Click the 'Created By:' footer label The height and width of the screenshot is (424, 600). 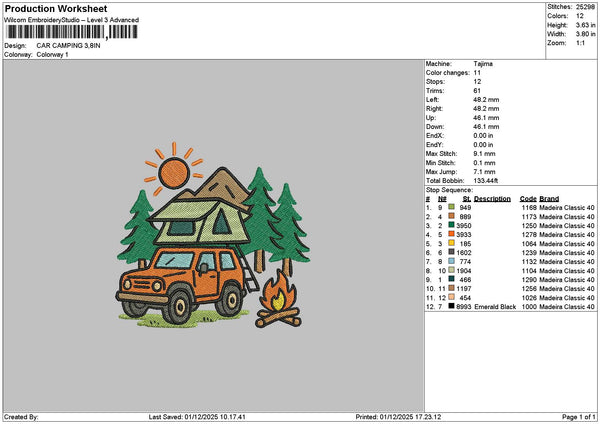tap(21, 417)
